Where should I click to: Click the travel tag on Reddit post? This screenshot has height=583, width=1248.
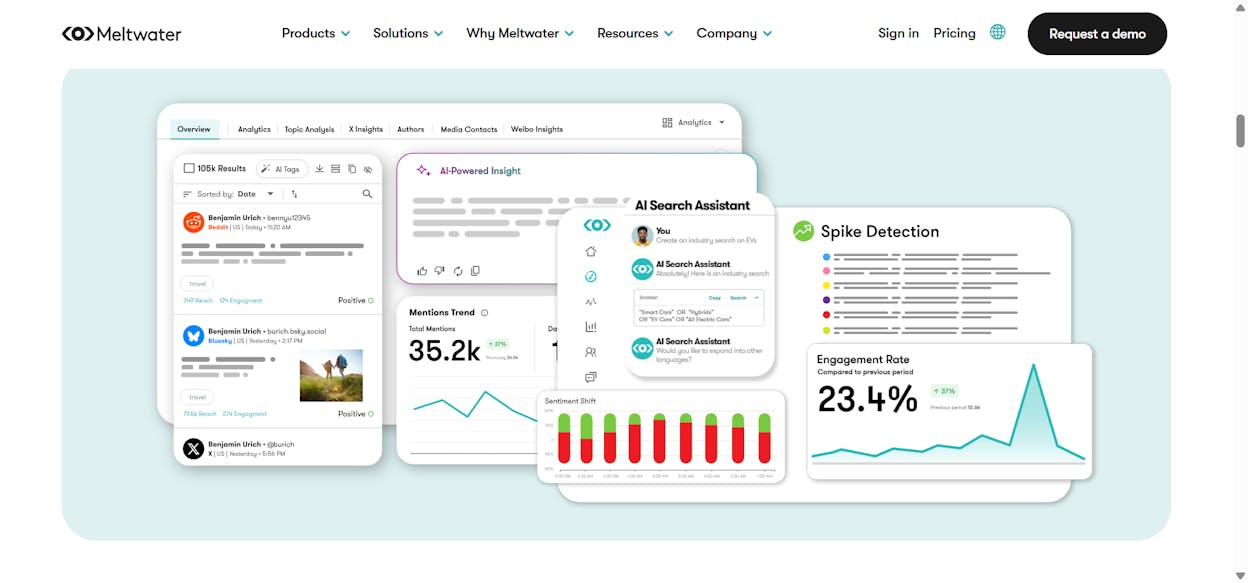coord(198,284)
